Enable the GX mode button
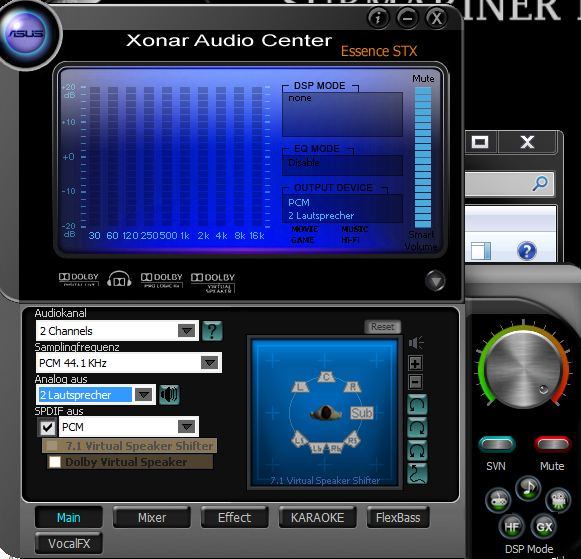Screen dimensions: 581x559 544,526
